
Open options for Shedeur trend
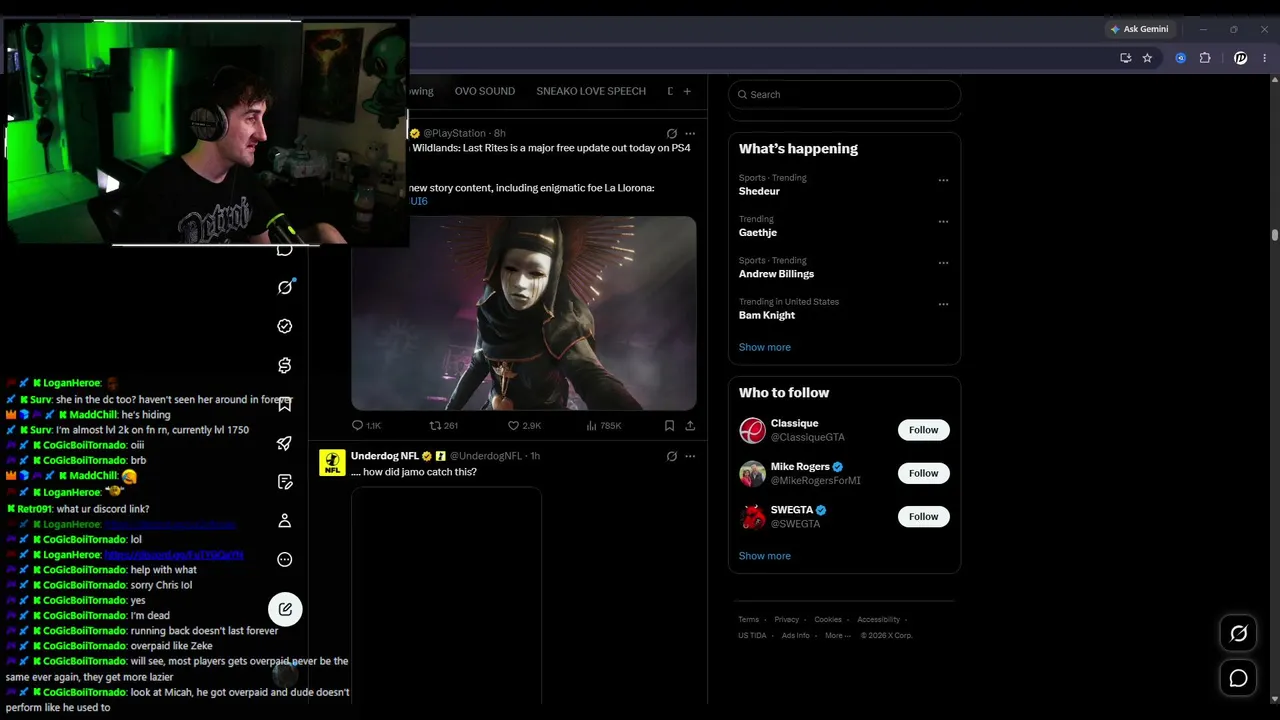pos(943,181)
